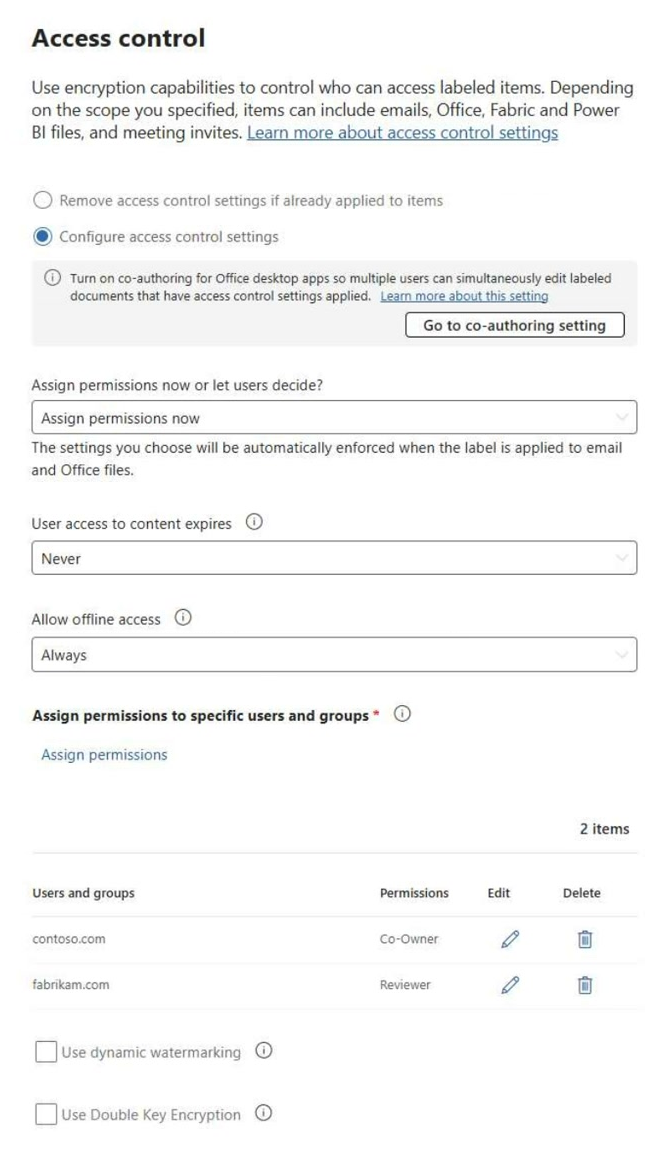Edit permissions for contoso.com
The image size is (669, 1163).
[510, 939]
